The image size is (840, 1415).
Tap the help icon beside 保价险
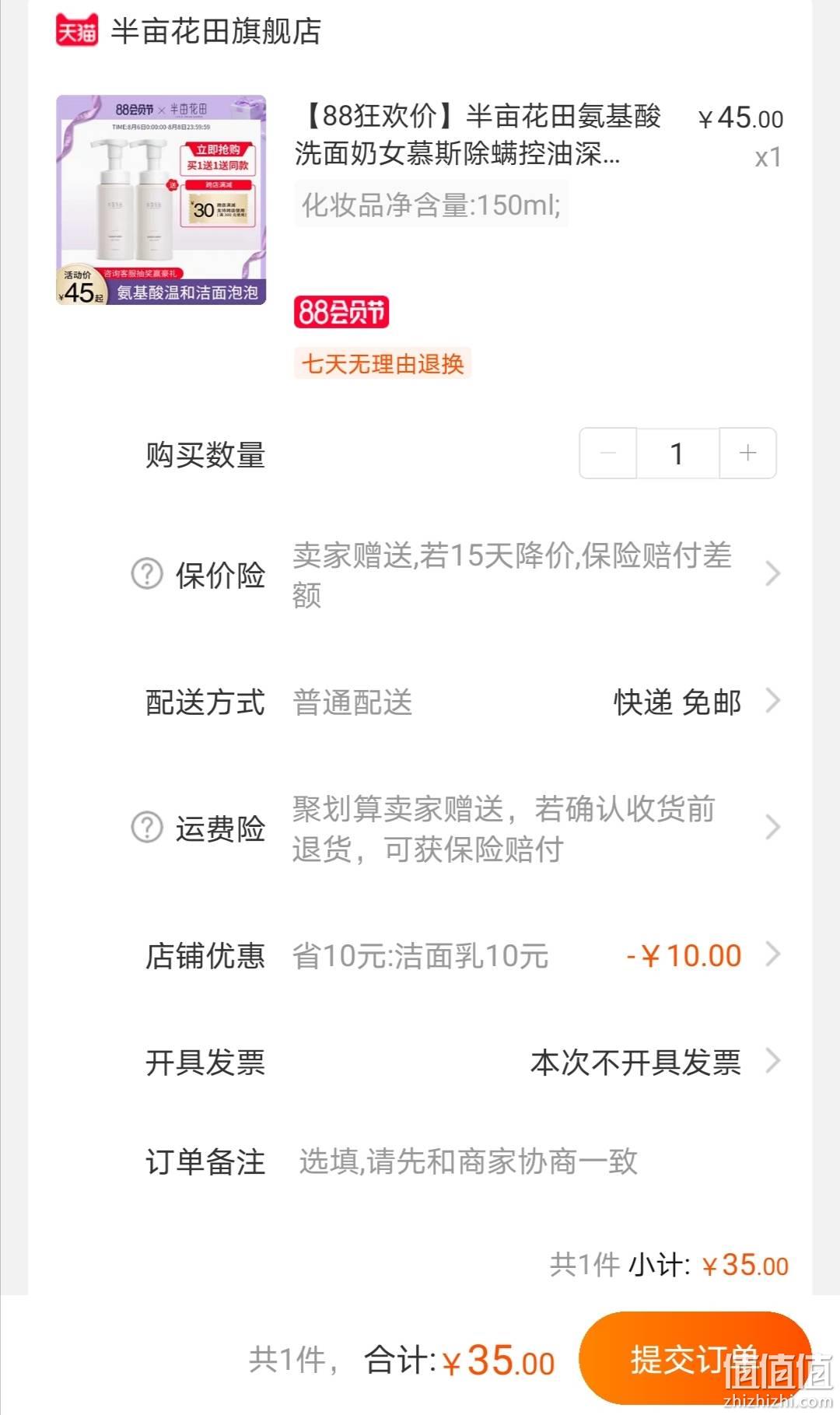pyautogui.click(x=147, y=574)
